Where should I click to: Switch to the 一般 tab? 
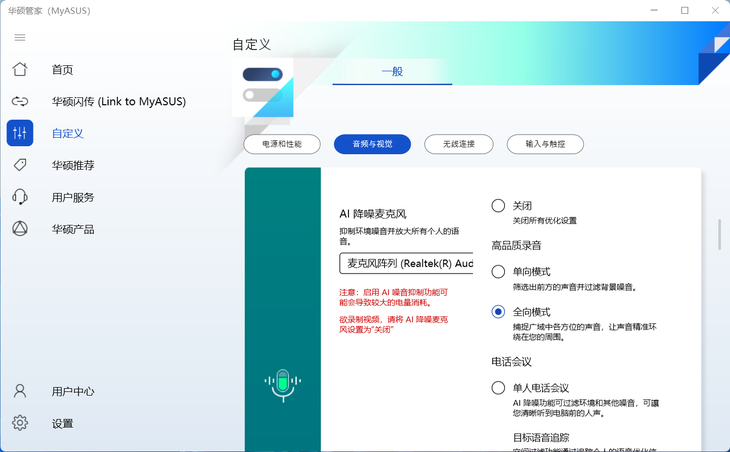tap(392, 71)
